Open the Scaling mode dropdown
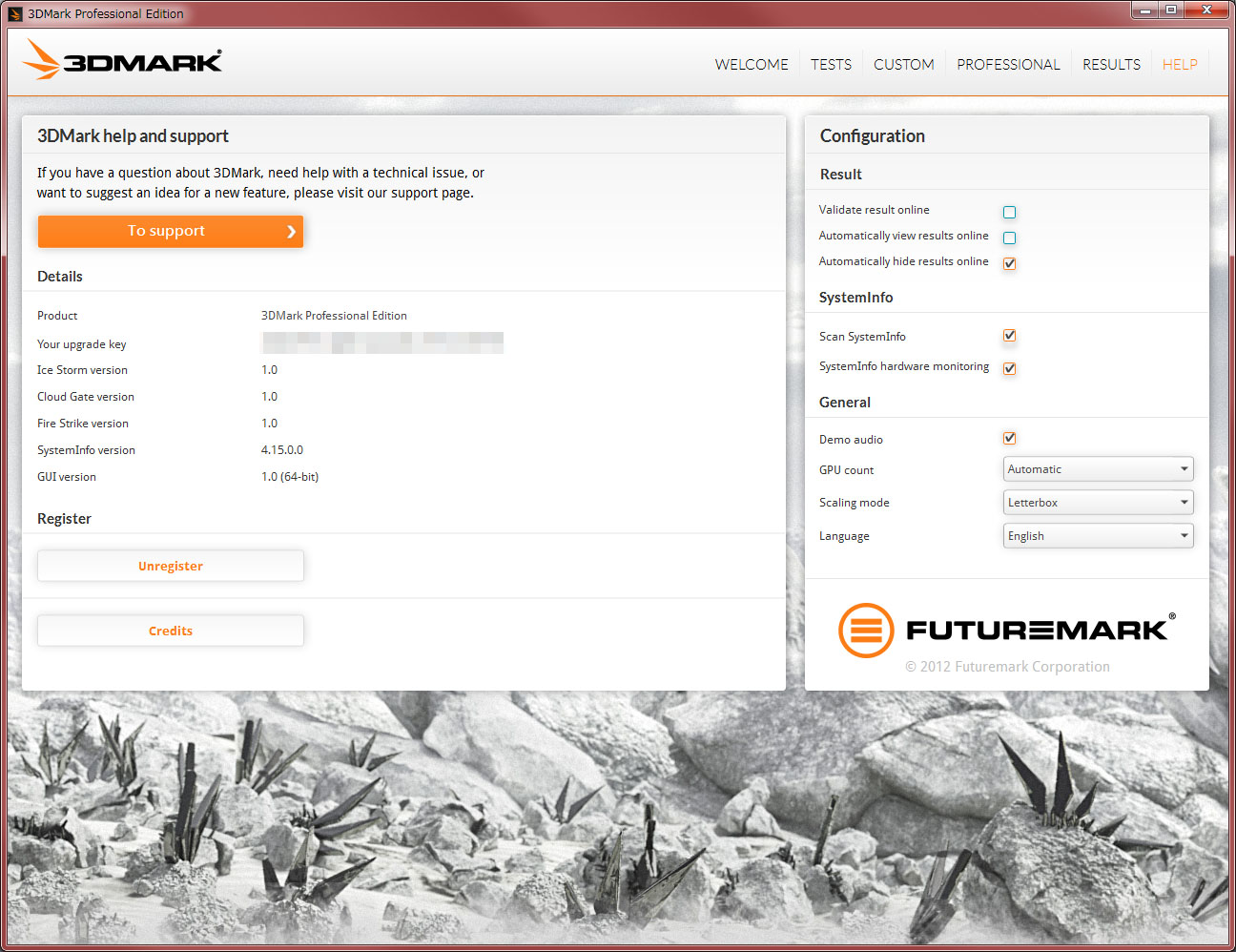Image resolution: width=1236 pixels, height=952 pixels. tap(1098, 503)
